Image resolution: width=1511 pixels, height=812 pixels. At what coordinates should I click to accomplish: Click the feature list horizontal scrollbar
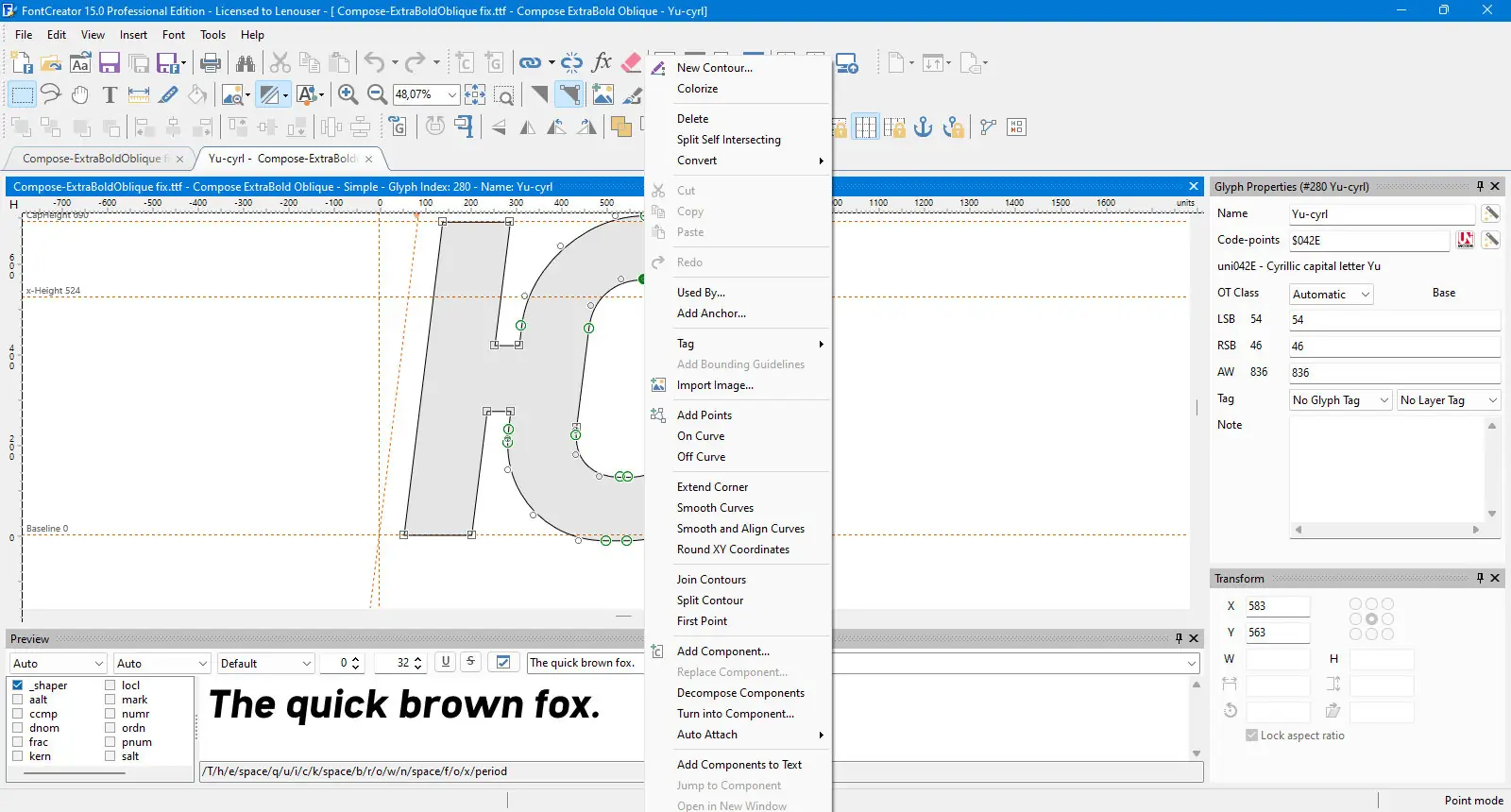click(x=76, y=773)
